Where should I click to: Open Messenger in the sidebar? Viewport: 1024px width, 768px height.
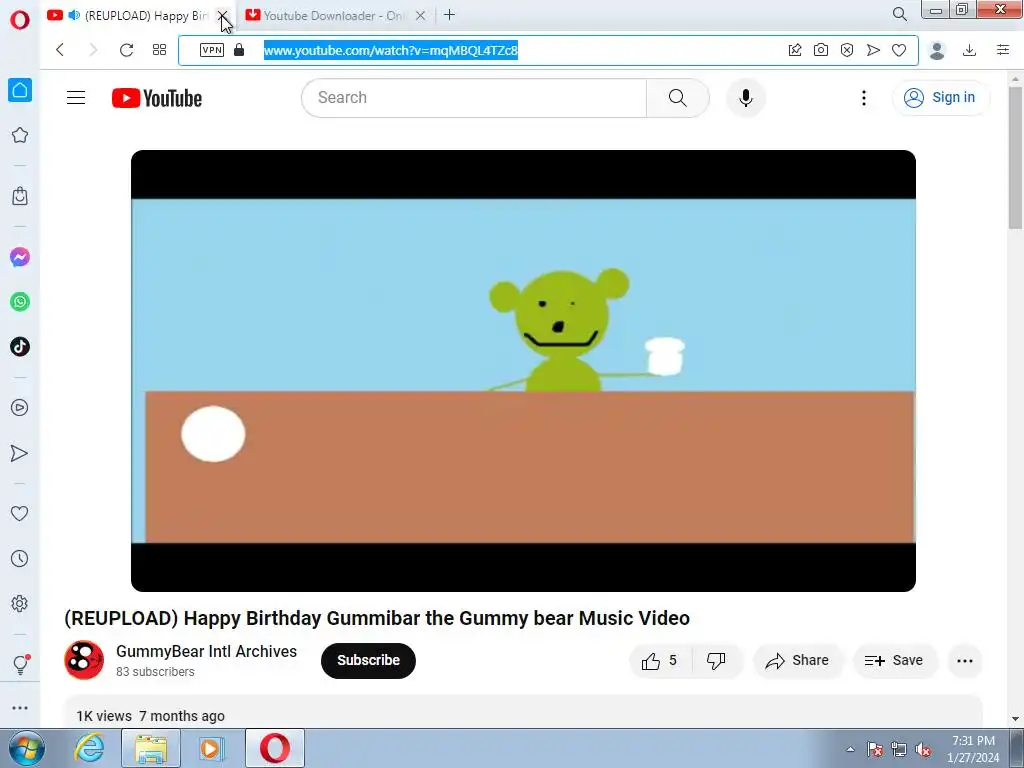[20, 257]
